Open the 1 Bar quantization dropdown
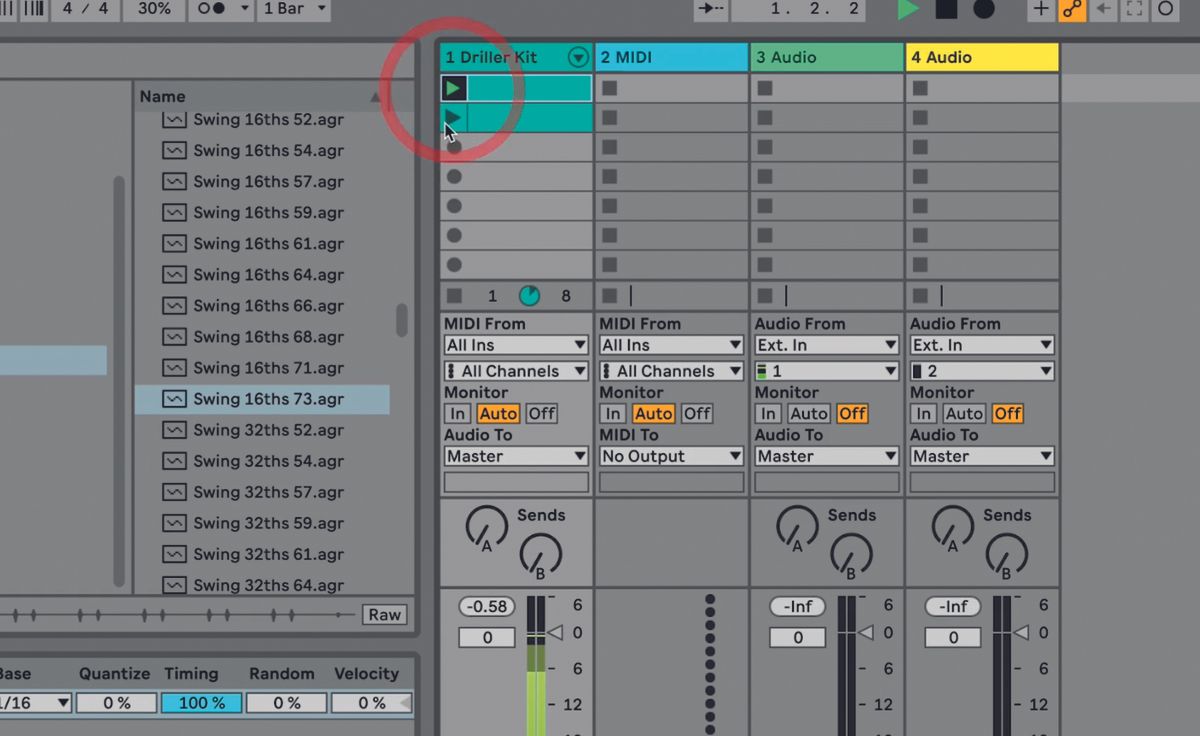 (293, 10)
